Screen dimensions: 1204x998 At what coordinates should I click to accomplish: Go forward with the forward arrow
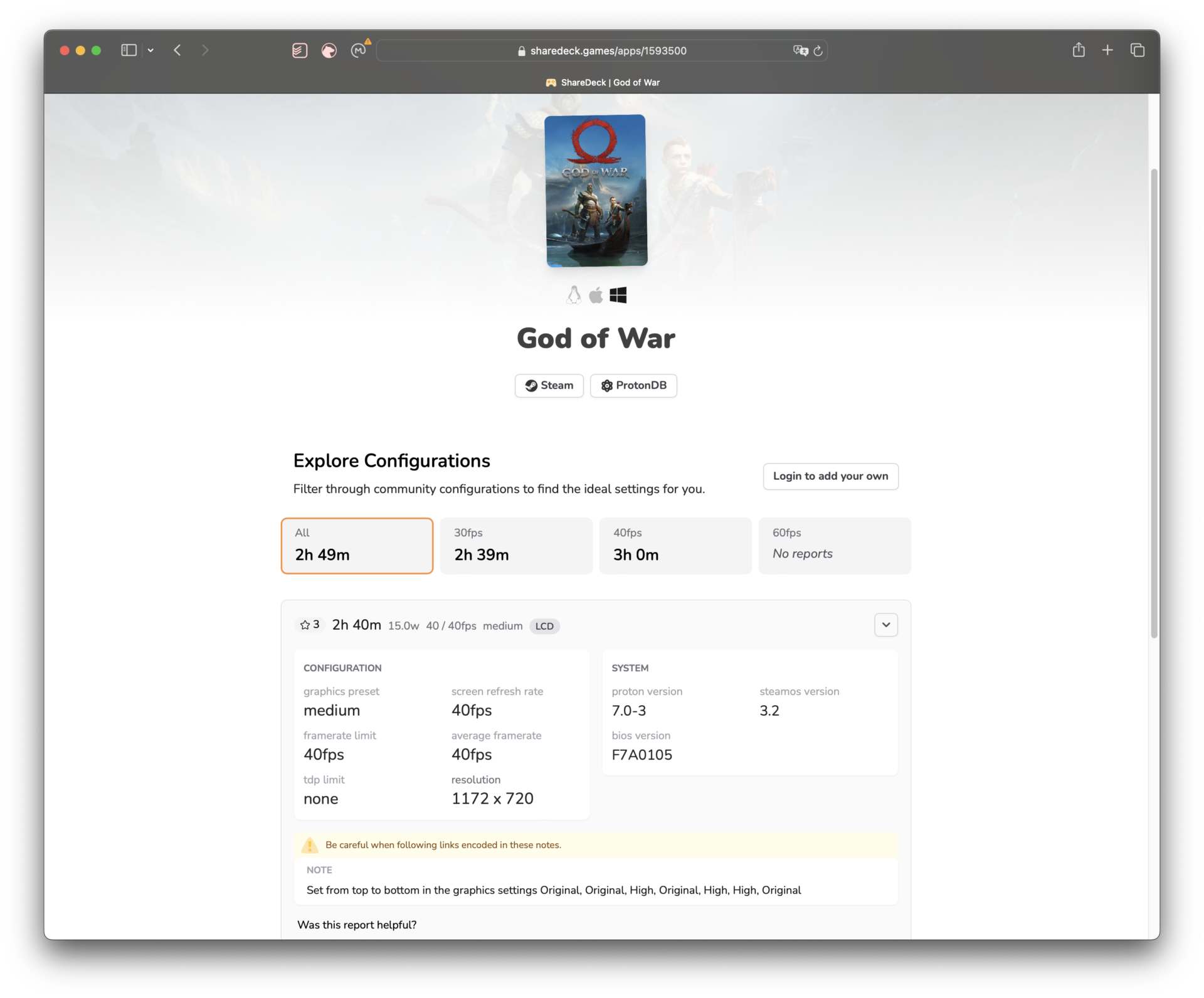[205, 50]
